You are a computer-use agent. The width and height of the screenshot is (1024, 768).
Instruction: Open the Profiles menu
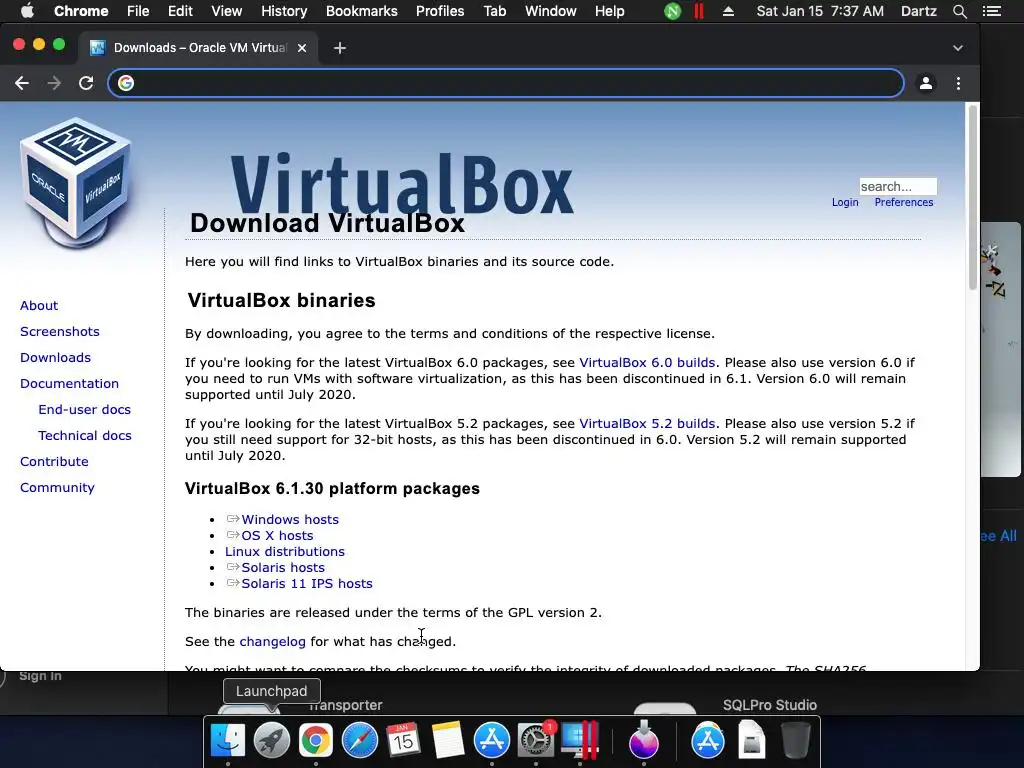click(440, 11)
